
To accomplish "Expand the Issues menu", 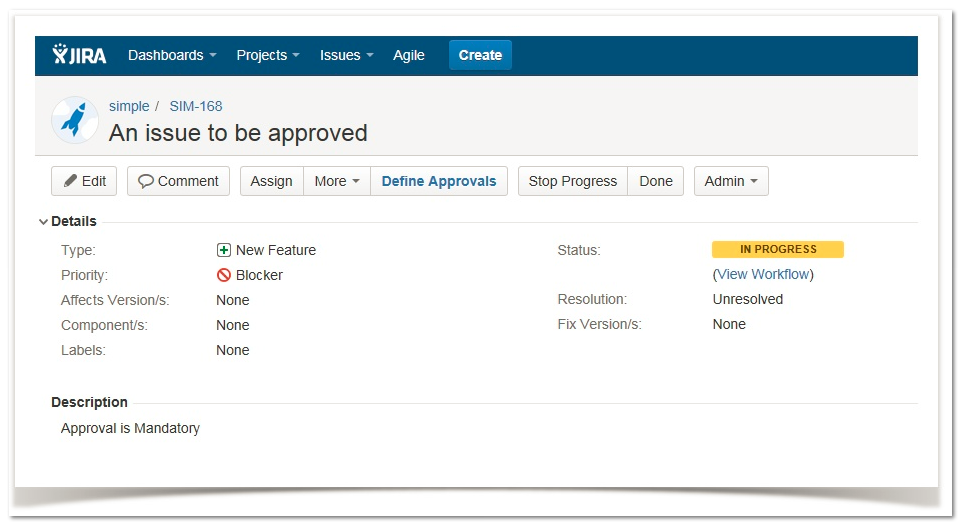I will coord(346,55).
